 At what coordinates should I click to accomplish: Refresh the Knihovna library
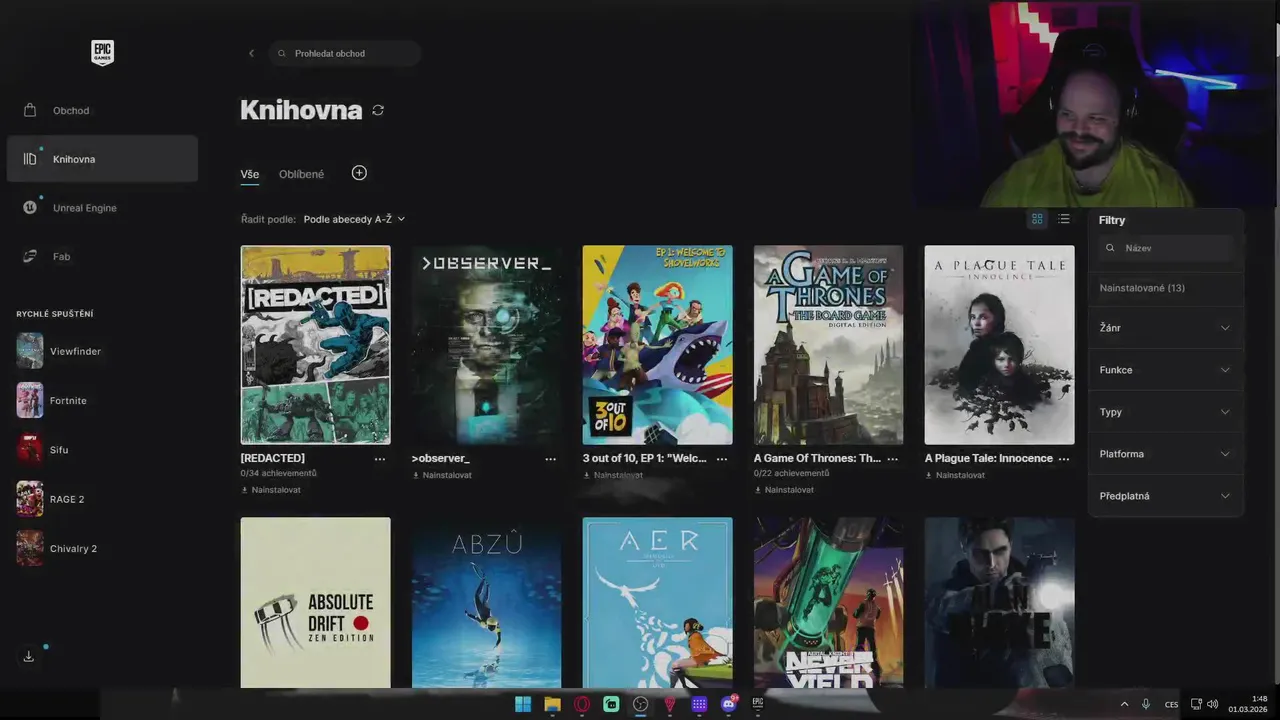click(378, 110)
